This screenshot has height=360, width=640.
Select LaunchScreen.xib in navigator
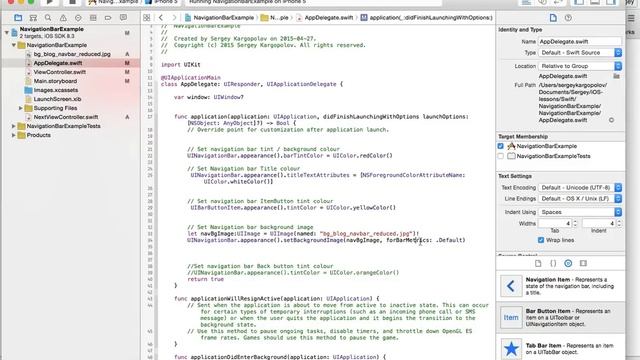tap(57, 99)
